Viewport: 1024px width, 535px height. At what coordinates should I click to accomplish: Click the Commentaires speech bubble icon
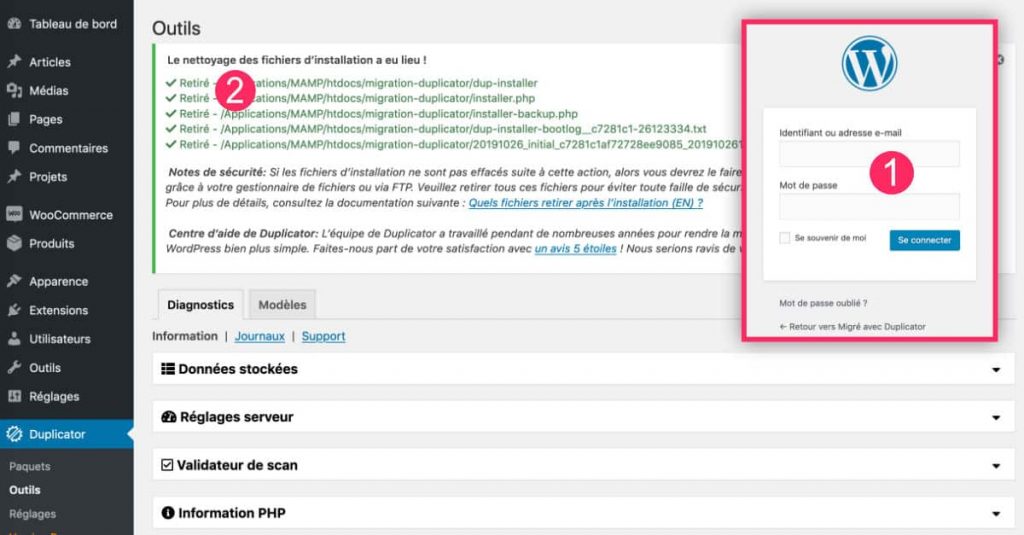point(14,148)
